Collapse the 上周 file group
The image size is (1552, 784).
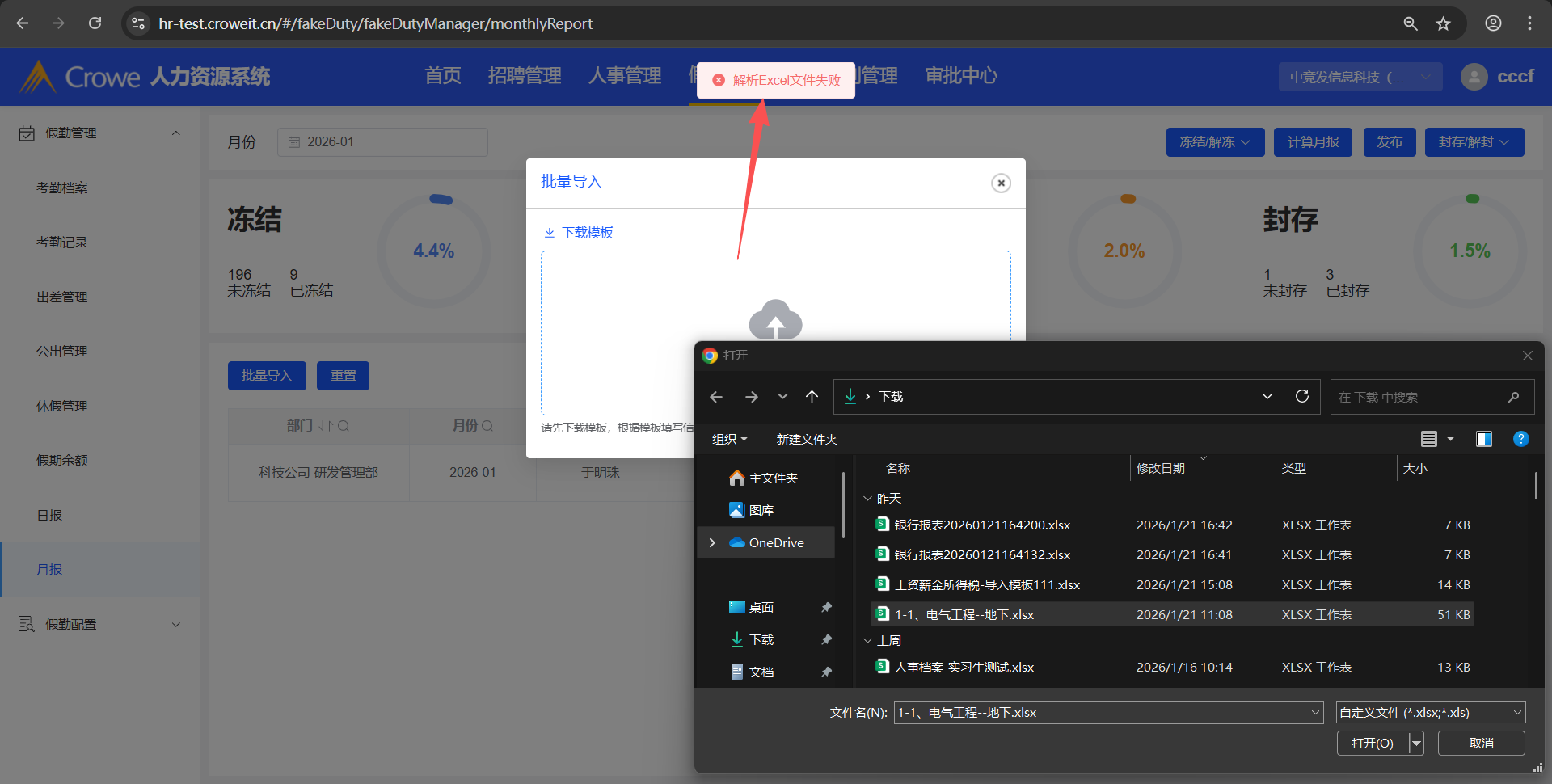coord(868,640)
